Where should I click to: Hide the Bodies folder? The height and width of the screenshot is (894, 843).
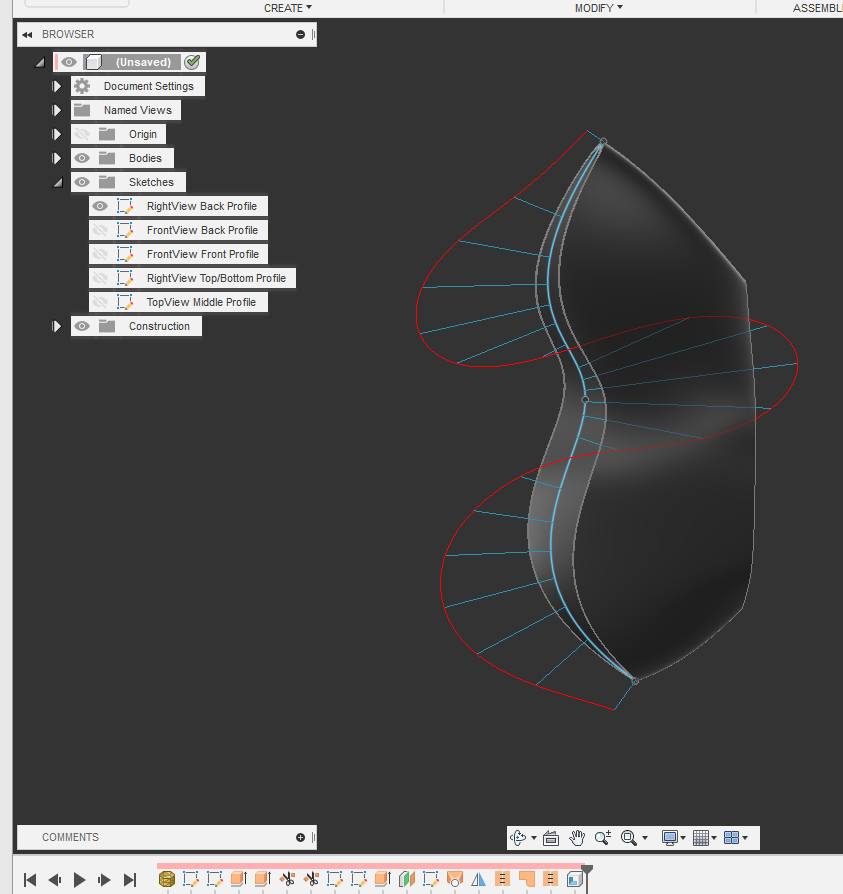pos(82,159)
